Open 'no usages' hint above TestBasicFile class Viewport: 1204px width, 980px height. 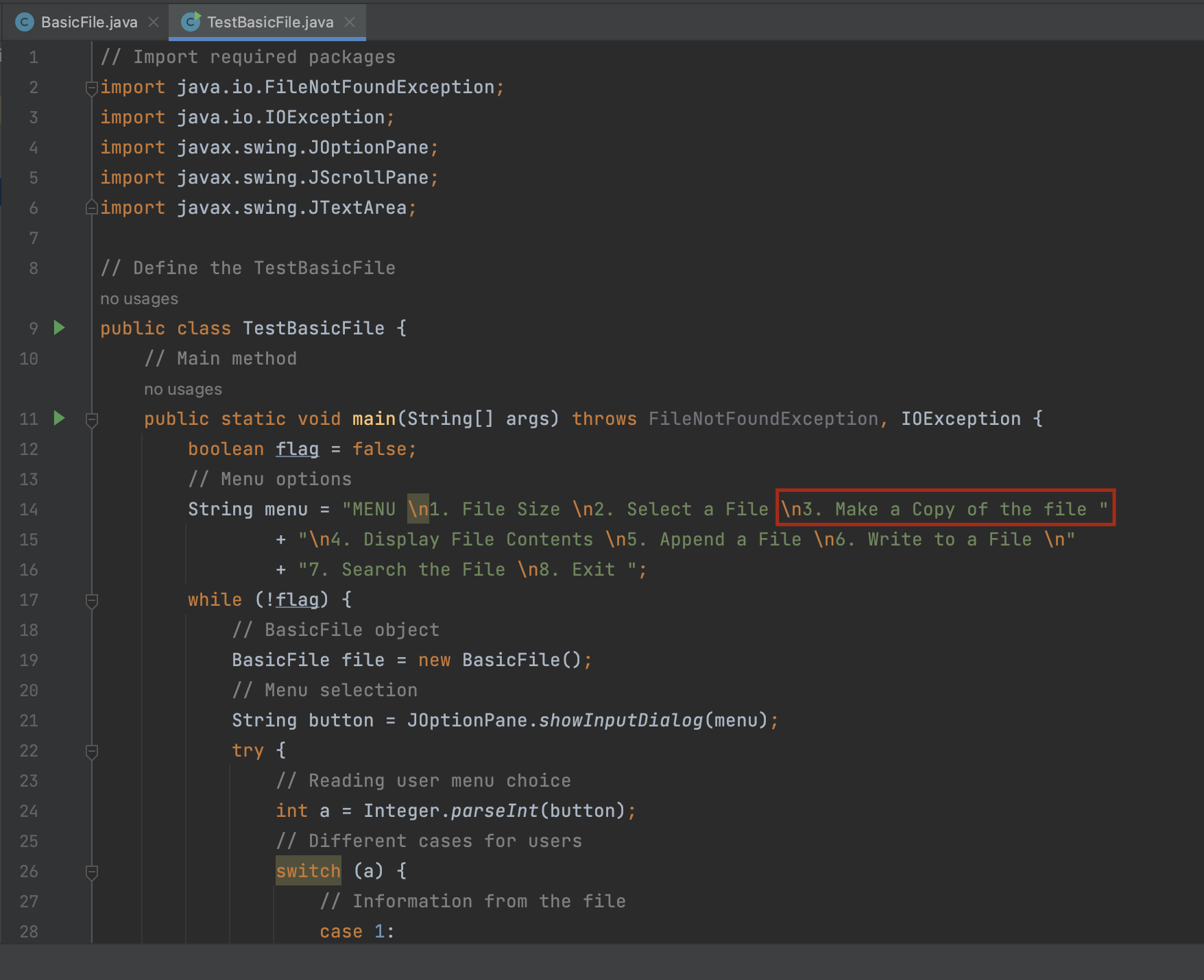click(139, 298)
